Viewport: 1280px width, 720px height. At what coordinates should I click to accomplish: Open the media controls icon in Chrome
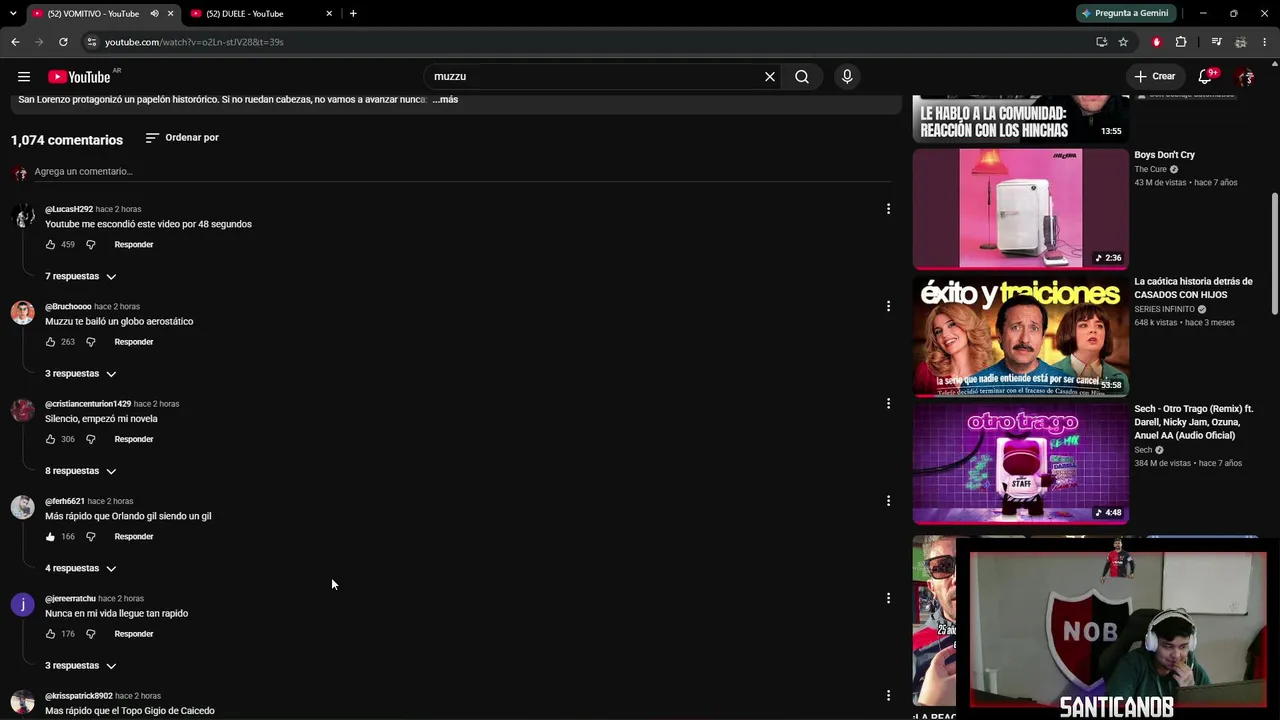click(x=1216, y=42)
